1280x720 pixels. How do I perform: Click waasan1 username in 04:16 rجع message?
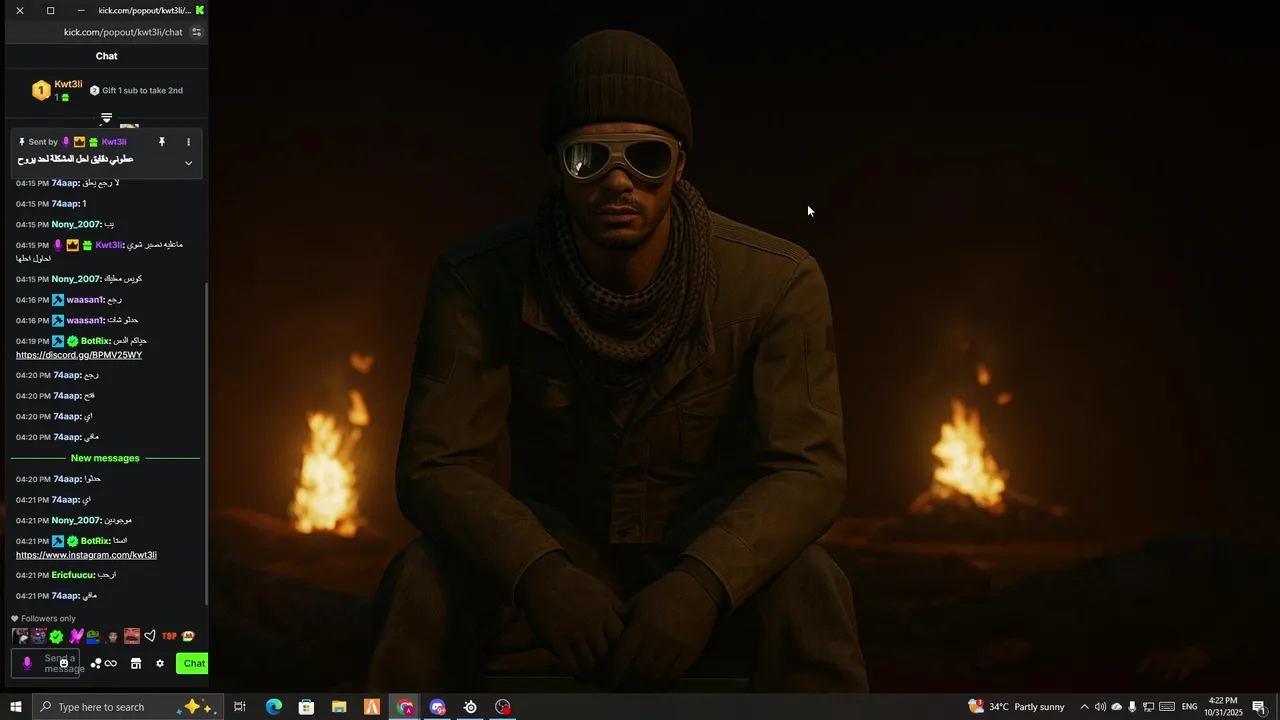coord(85,300)
